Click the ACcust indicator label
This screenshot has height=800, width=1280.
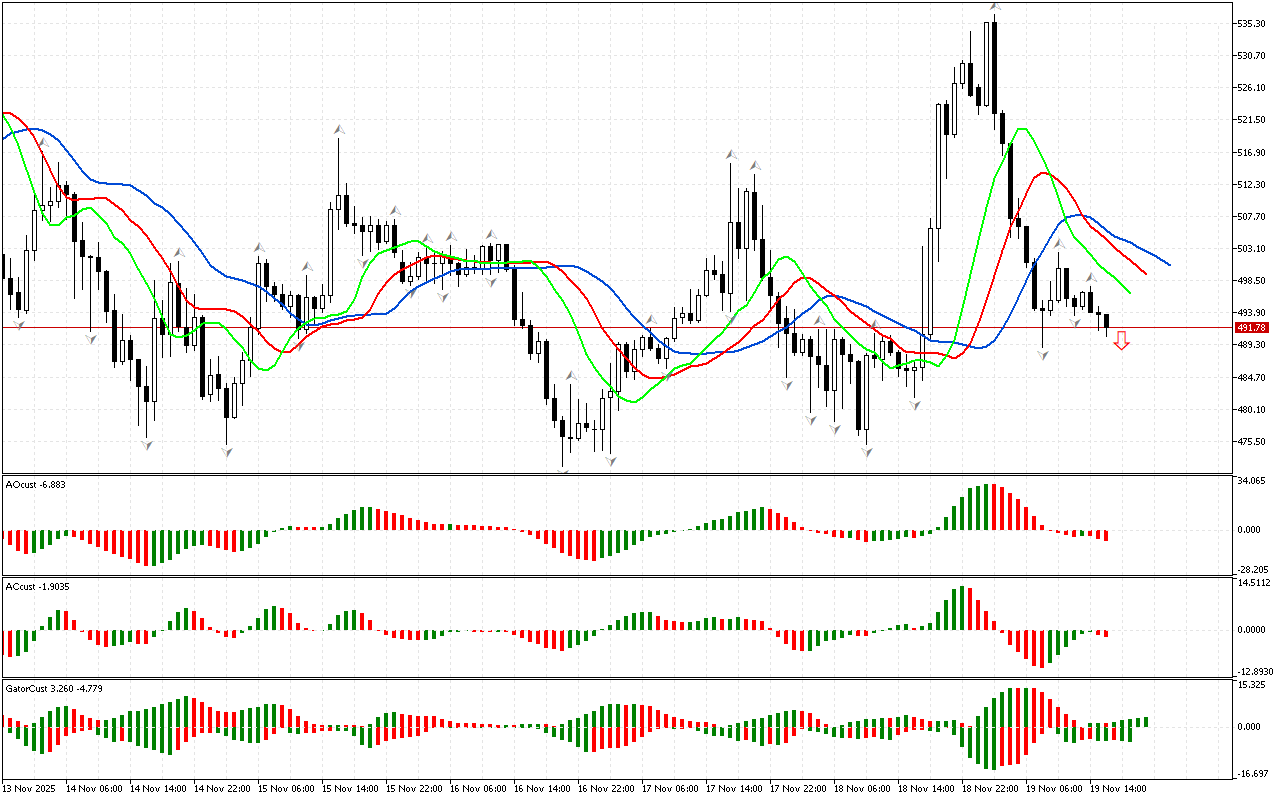coord(36,586)
